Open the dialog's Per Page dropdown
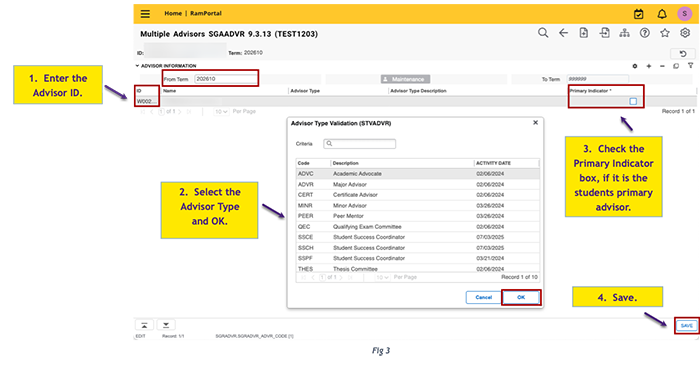 pos(382,277)
